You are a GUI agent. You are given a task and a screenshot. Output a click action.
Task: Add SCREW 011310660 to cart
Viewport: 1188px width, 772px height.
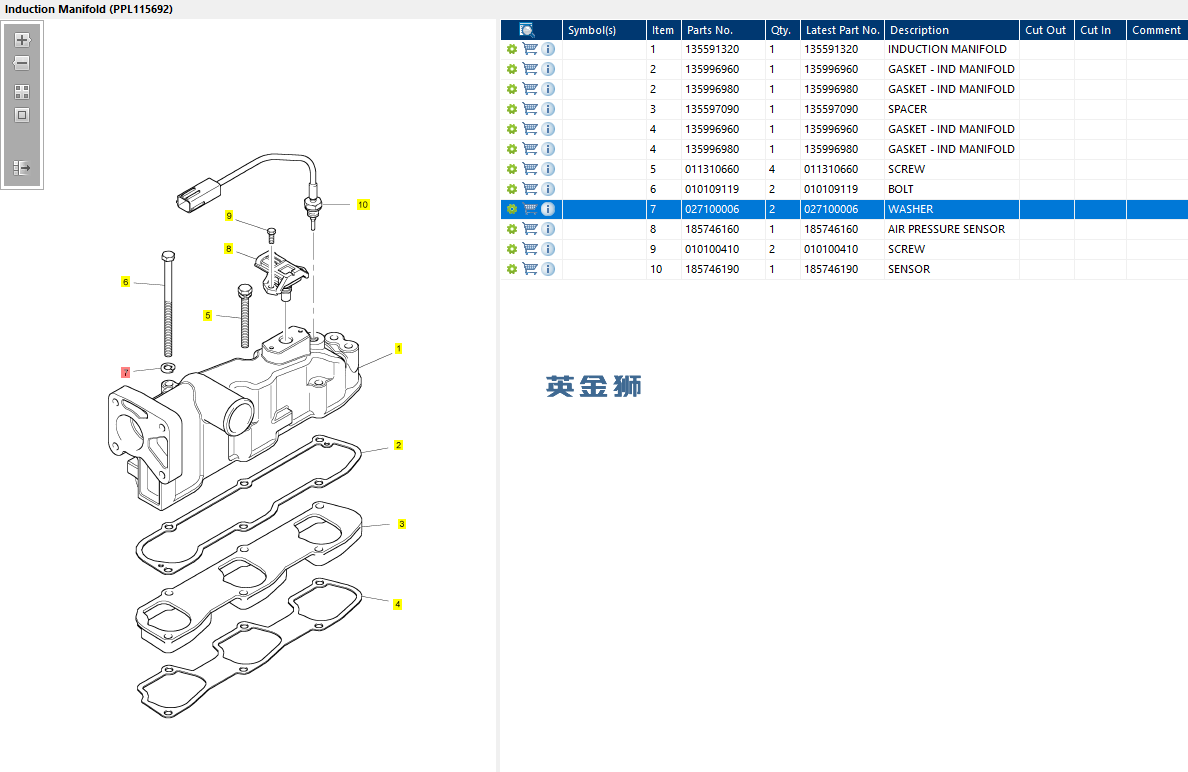click(x=530, y=169)
